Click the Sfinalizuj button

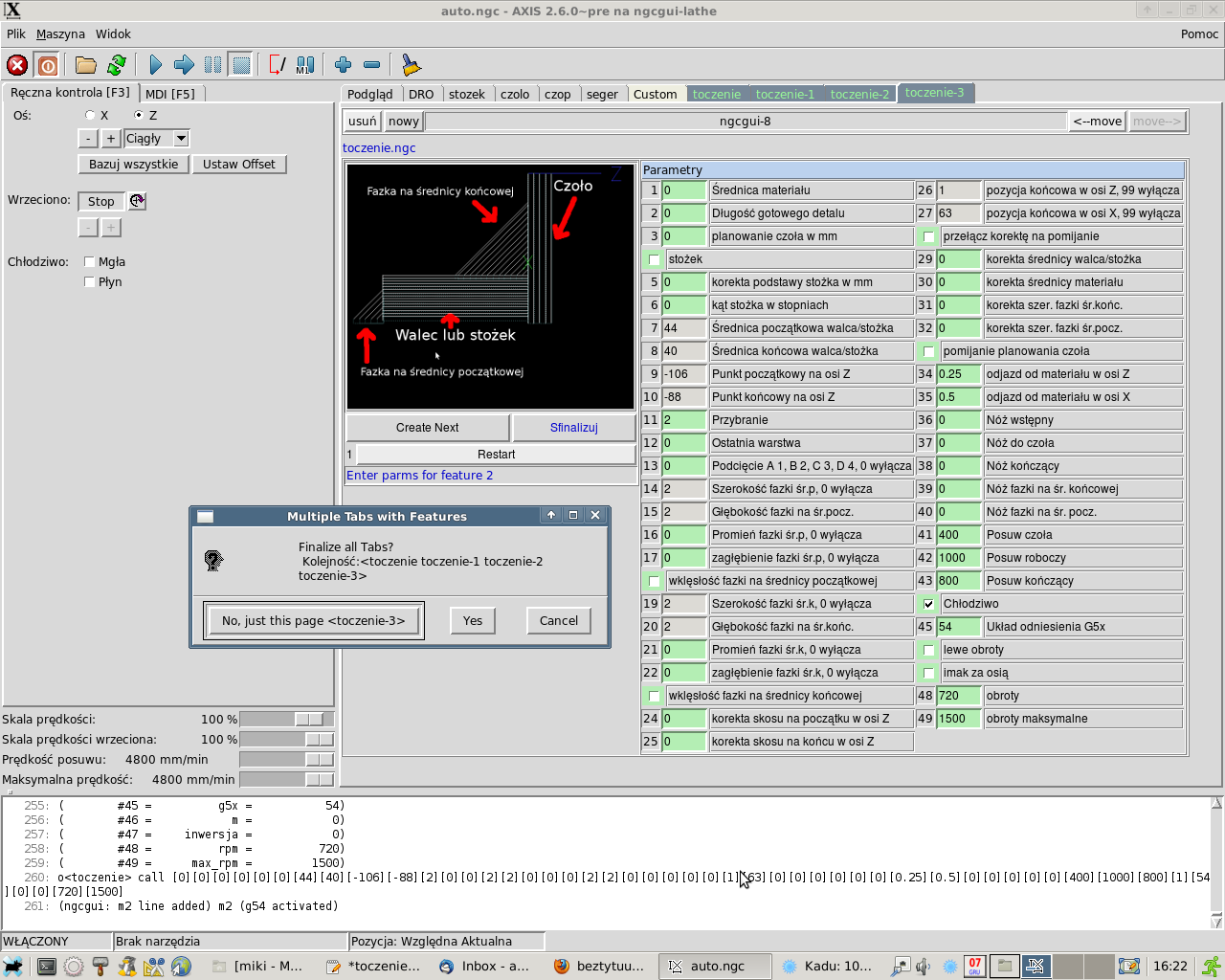(574, 427)
